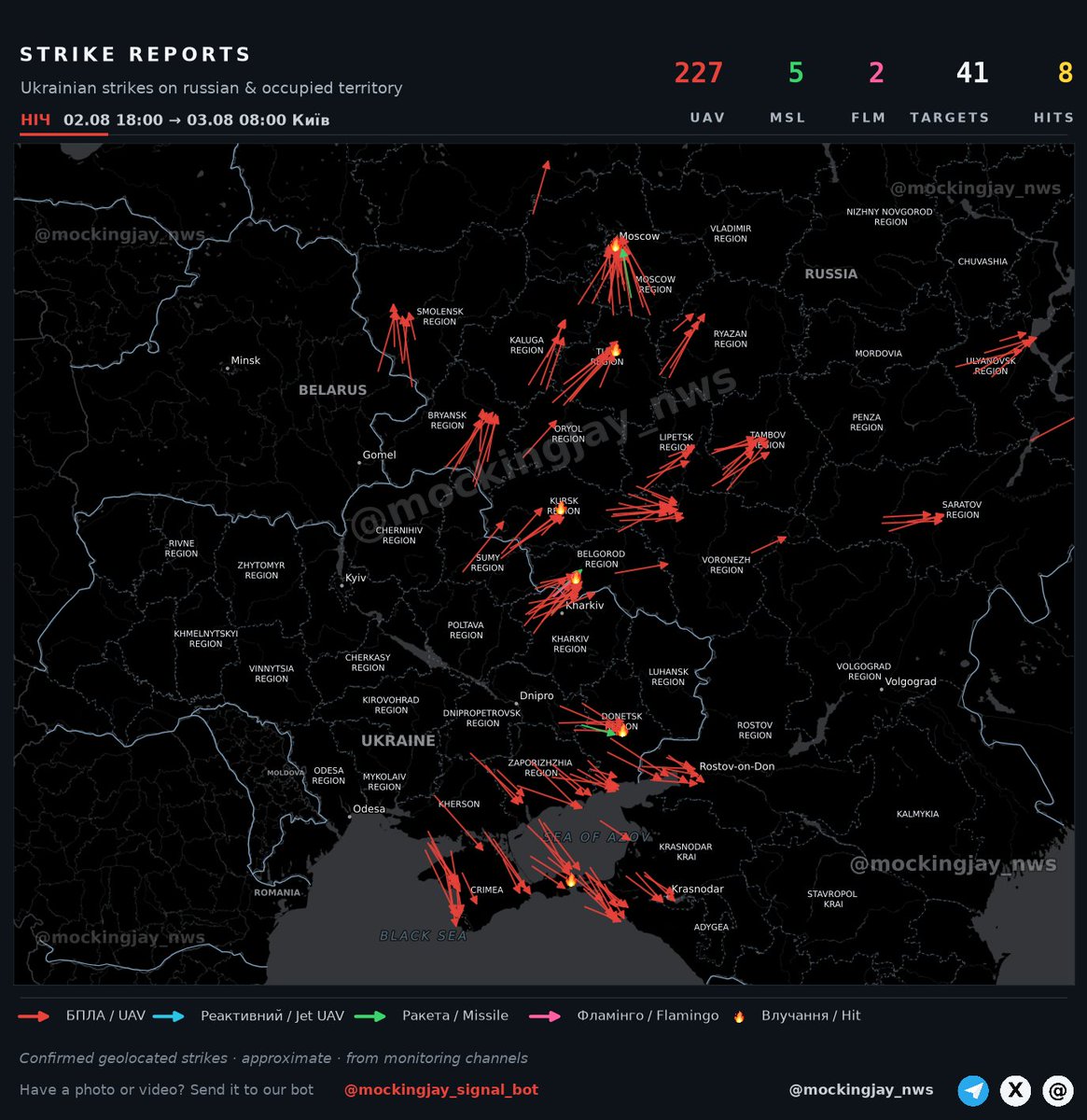Click the Gomel city label
This screenshot has width=1087, height=1120.
click(x=379, y=455)
